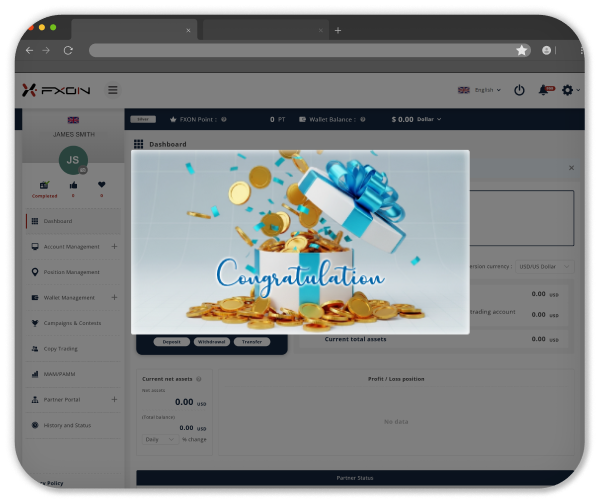Open the notifications bell
Screen dimensions: 600x504
pos(544,90)
